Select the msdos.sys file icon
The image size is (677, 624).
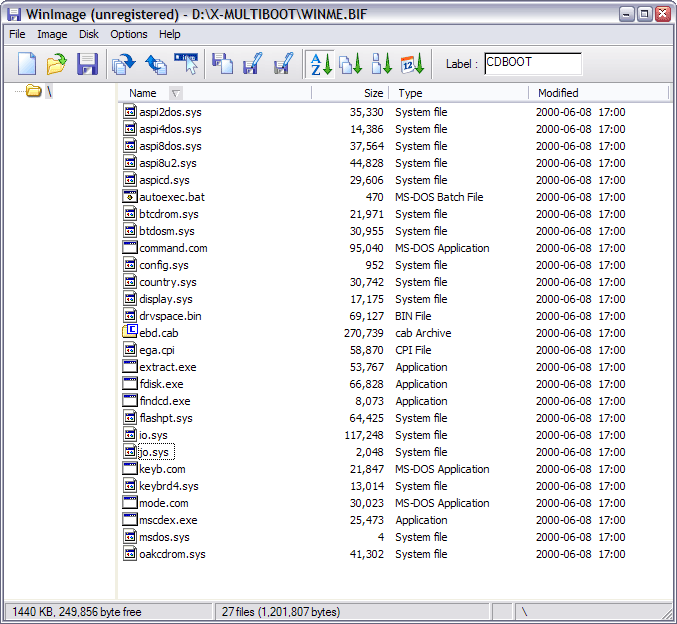pos(130,536)
